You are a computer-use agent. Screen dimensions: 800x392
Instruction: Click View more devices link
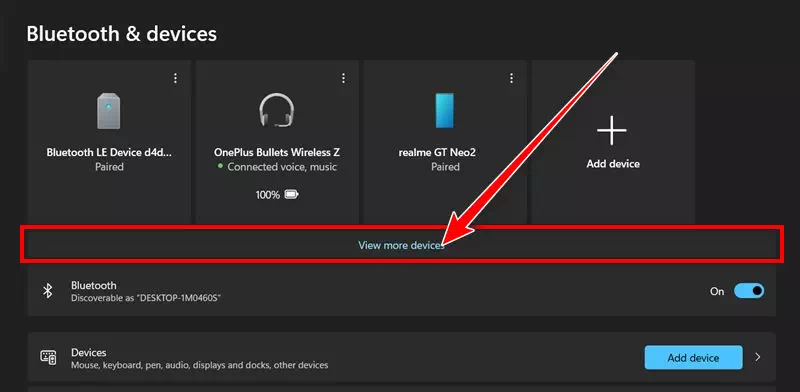click(401, 245)
